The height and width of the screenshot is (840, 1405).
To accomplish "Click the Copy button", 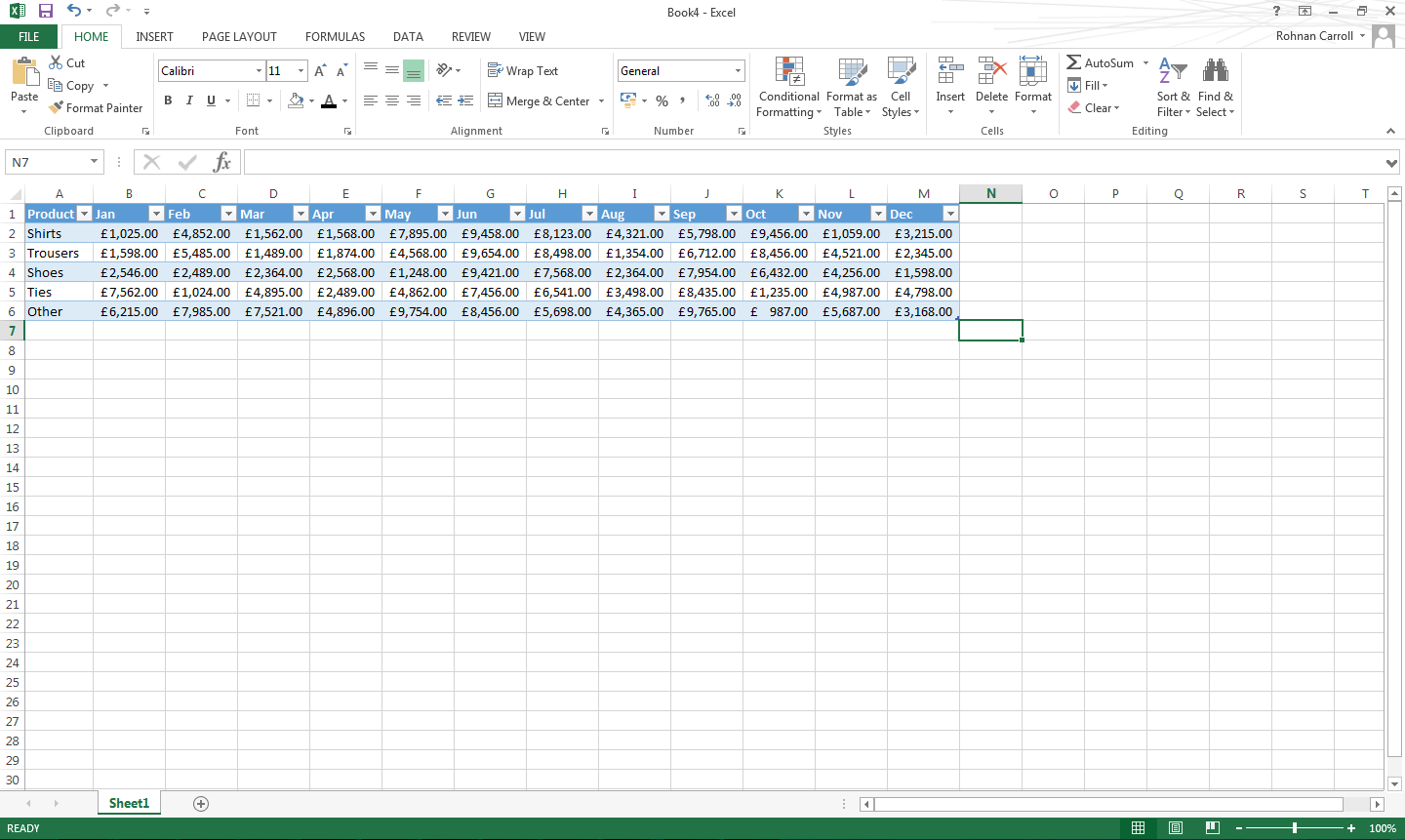I will (x=71, y=86).
